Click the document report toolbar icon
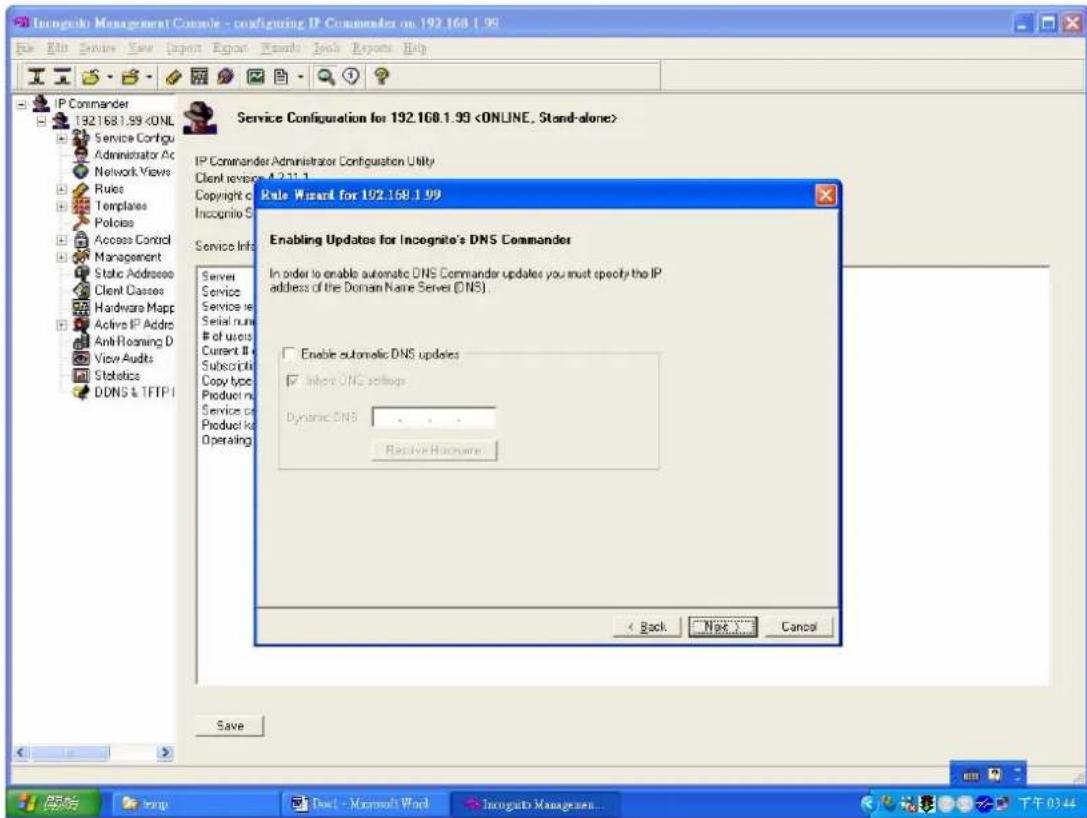This screenshot has height=818, width=1087. (281, 77)
